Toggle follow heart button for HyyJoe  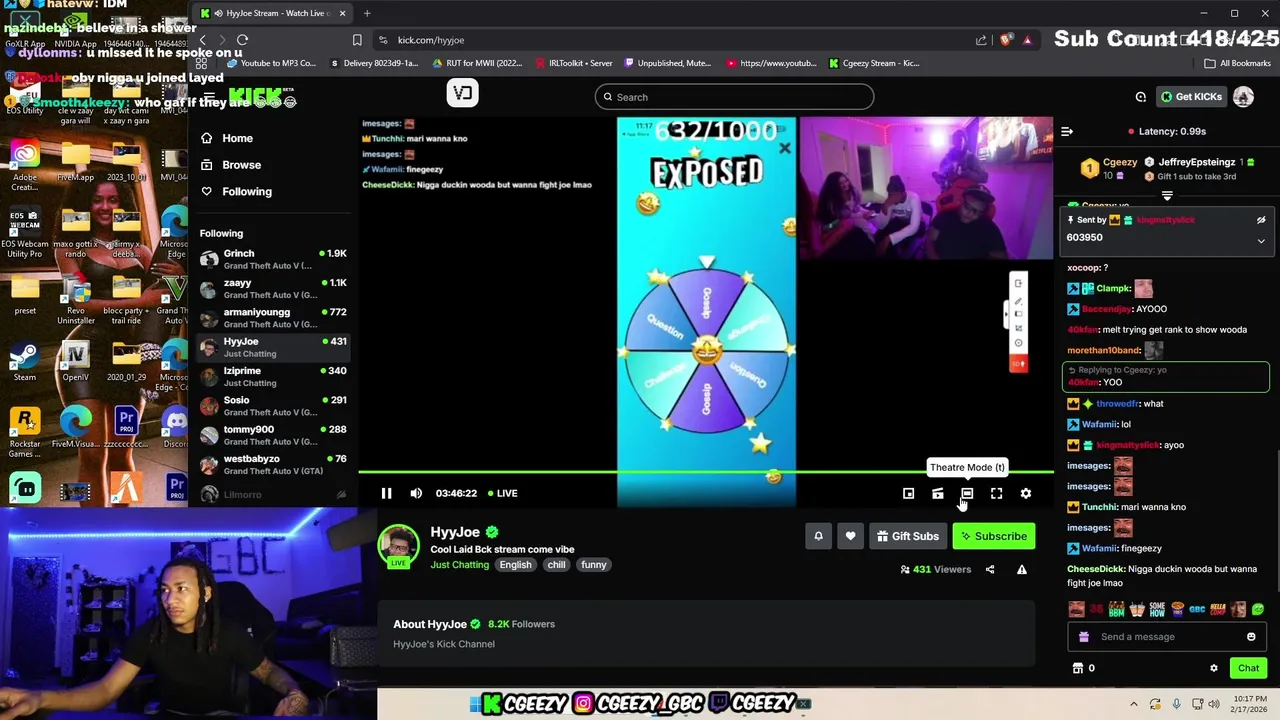[x=850, y=536]
